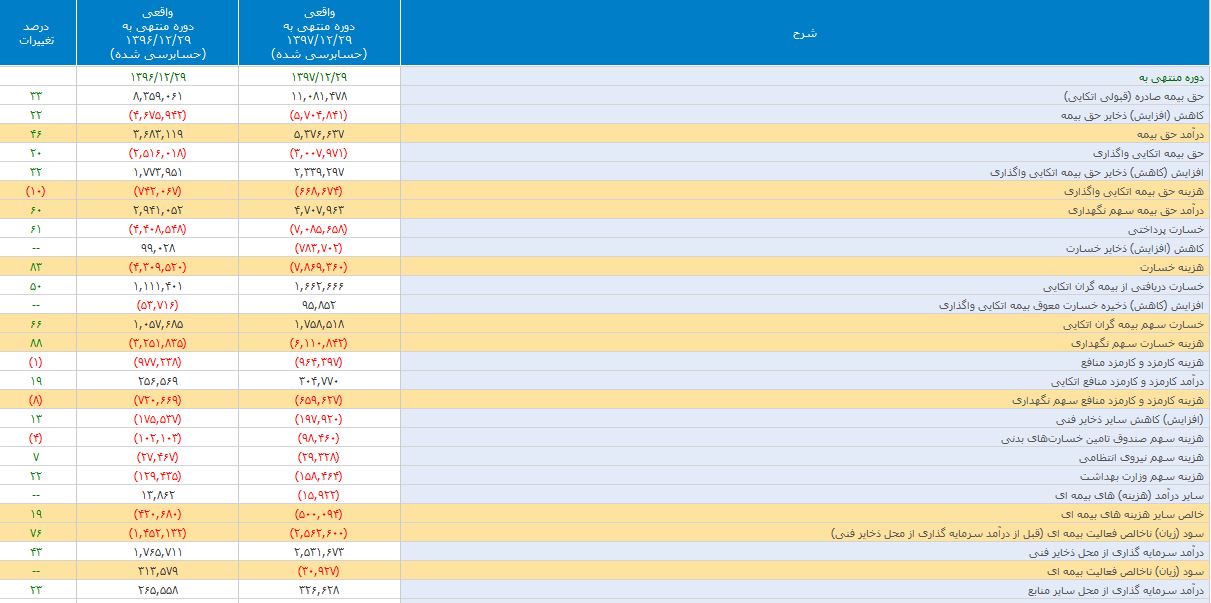Click the درصد تغییرات column header
This screenshot has width=1211, height=603.
coord(38,33)
